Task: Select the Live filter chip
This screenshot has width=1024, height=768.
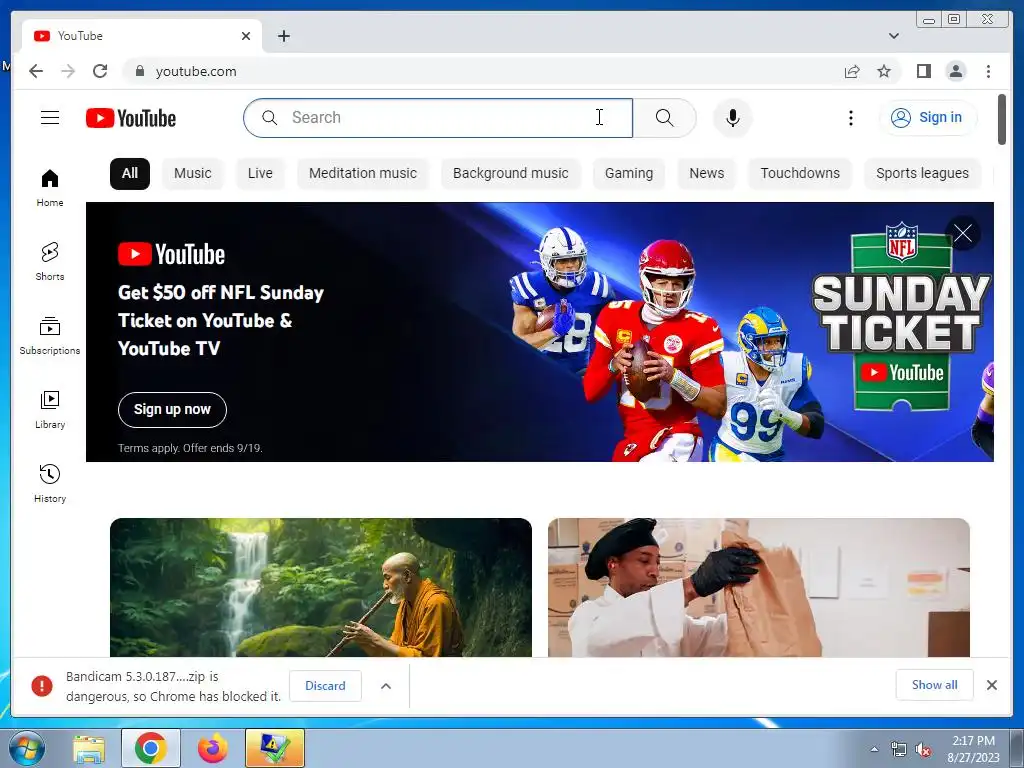Action: coord(260,174)
